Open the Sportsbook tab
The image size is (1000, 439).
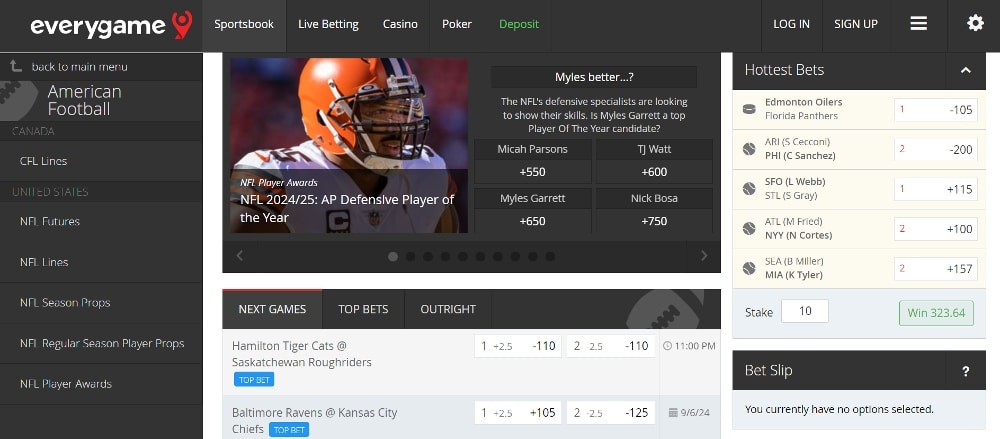244,24
